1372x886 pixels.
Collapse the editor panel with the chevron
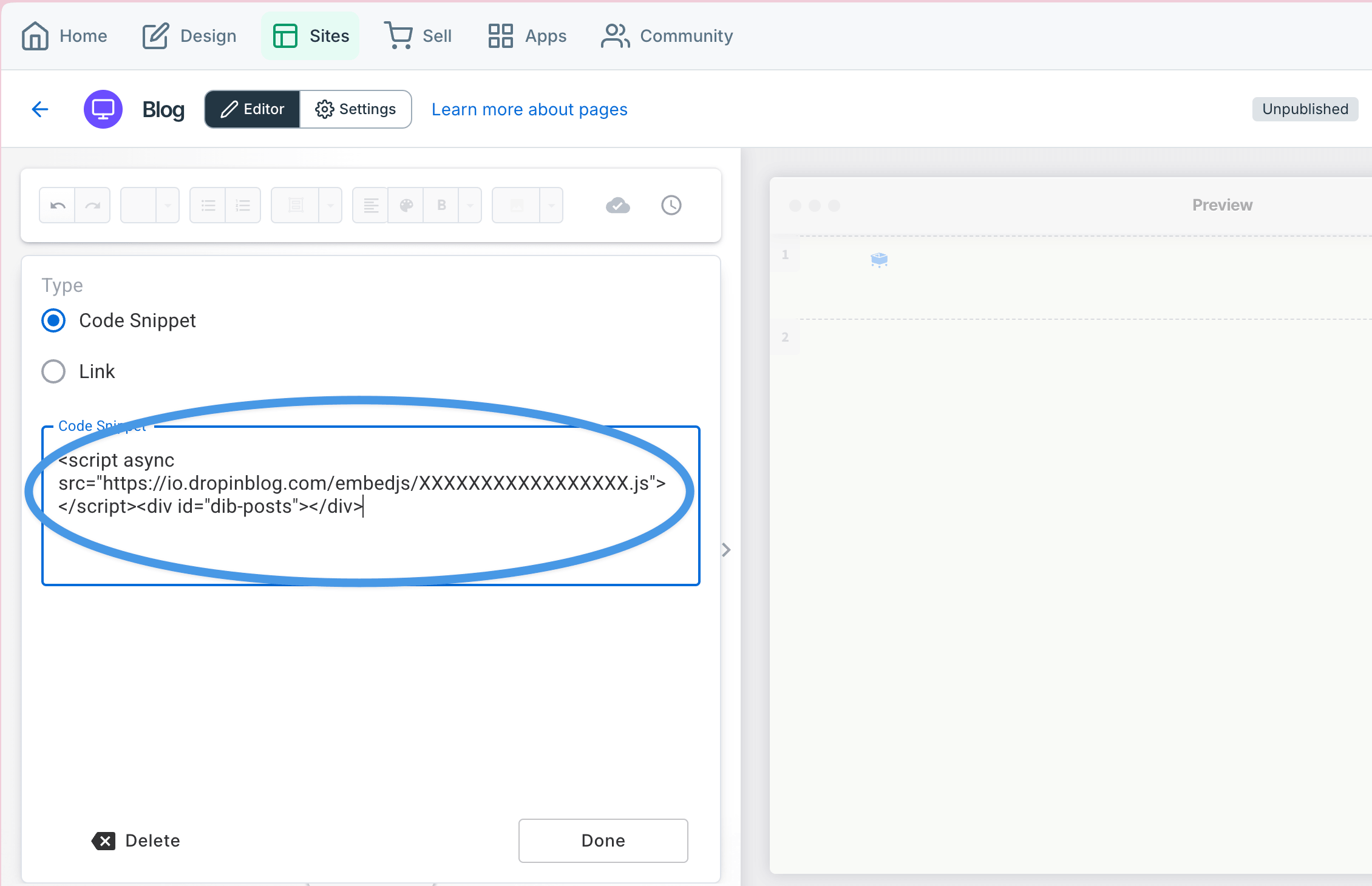click(726, 550)
